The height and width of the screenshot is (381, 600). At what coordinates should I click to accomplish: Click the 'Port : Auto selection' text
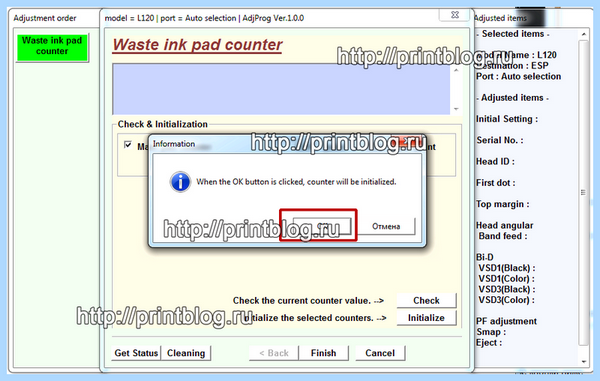(x=518, y=76)
